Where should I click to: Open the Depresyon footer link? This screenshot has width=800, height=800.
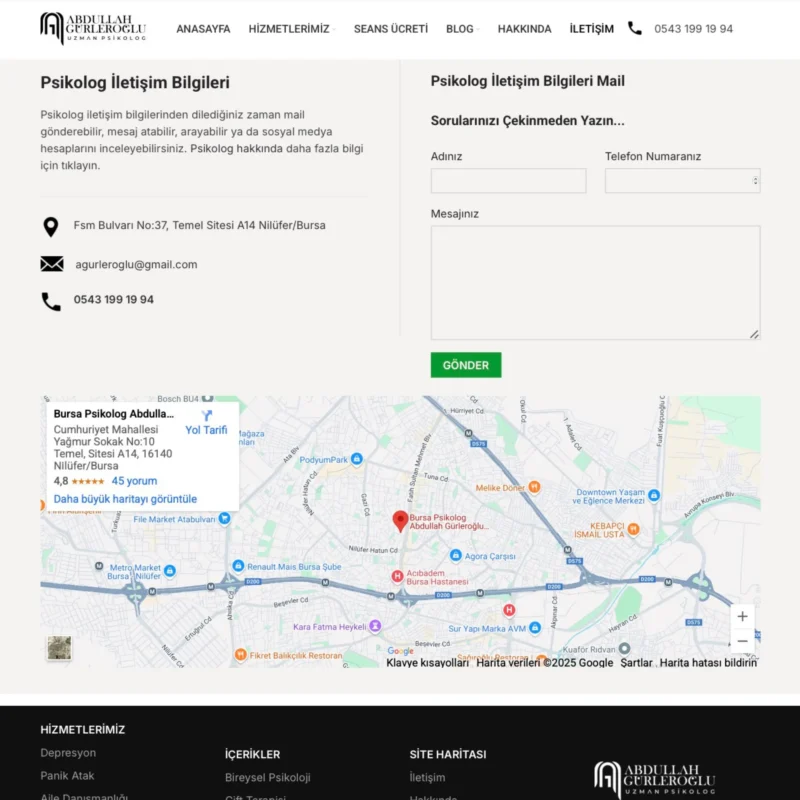click(x=68, y=753)
